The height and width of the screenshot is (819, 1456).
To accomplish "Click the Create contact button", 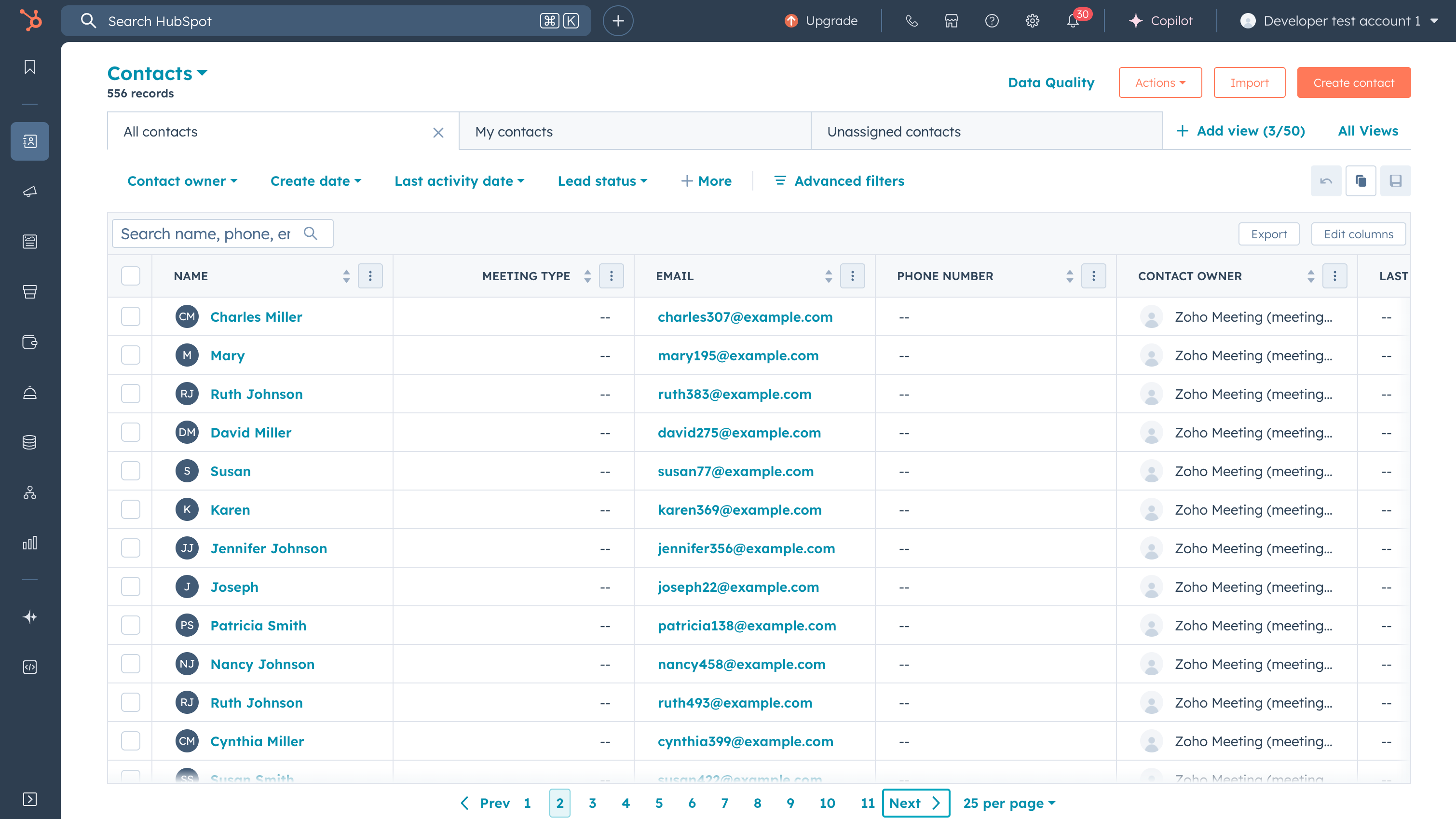I will (x=1353, y=82).
